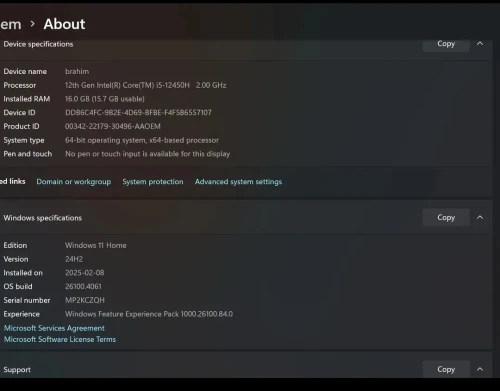The width and height of the screenshot is (500, 391).
Task: Click the System type label
Action: pyautogui.click(x=24, y=140)
